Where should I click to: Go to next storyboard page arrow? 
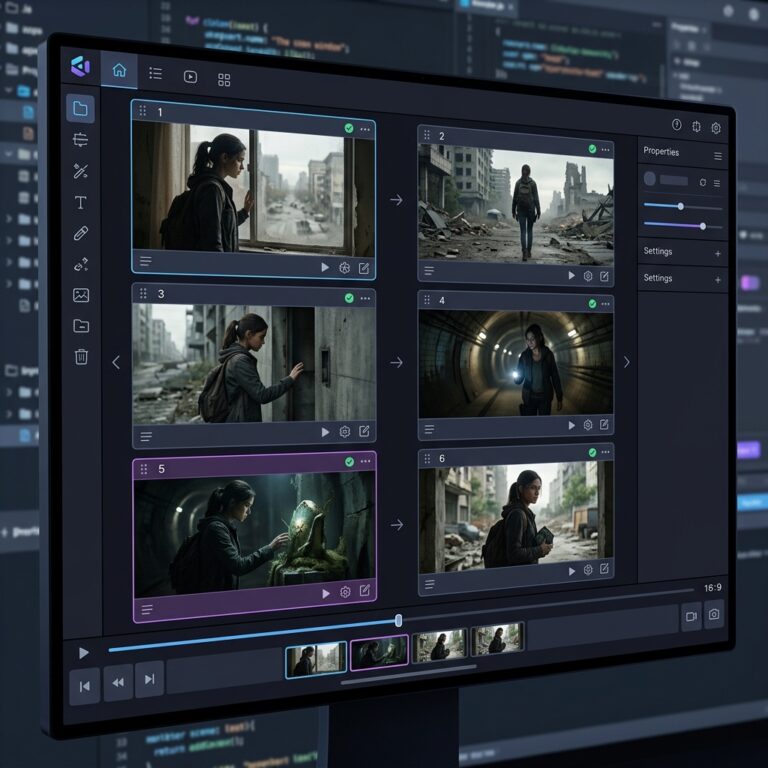626,362
